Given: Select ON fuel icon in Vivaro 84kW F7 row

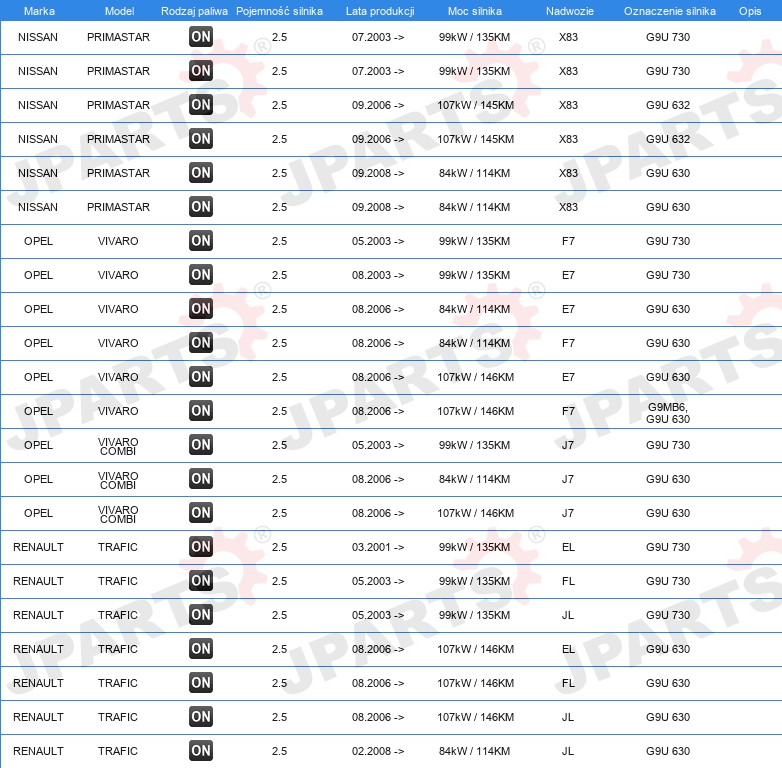Looking at the screenshot, I should (x=200, y=343).
